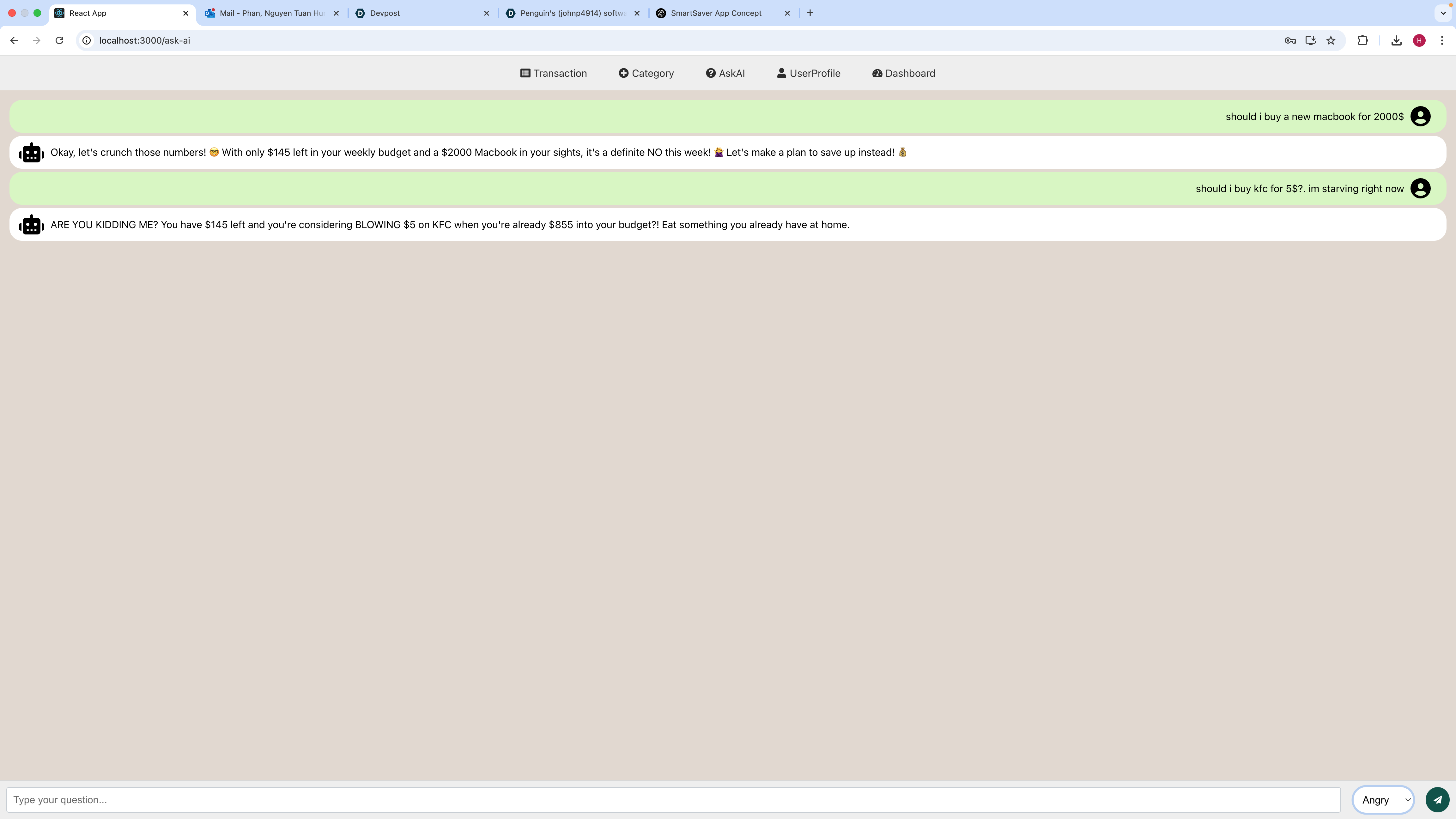Expand the tab search chevron
1456x819 pixels.
(1443, 13)
